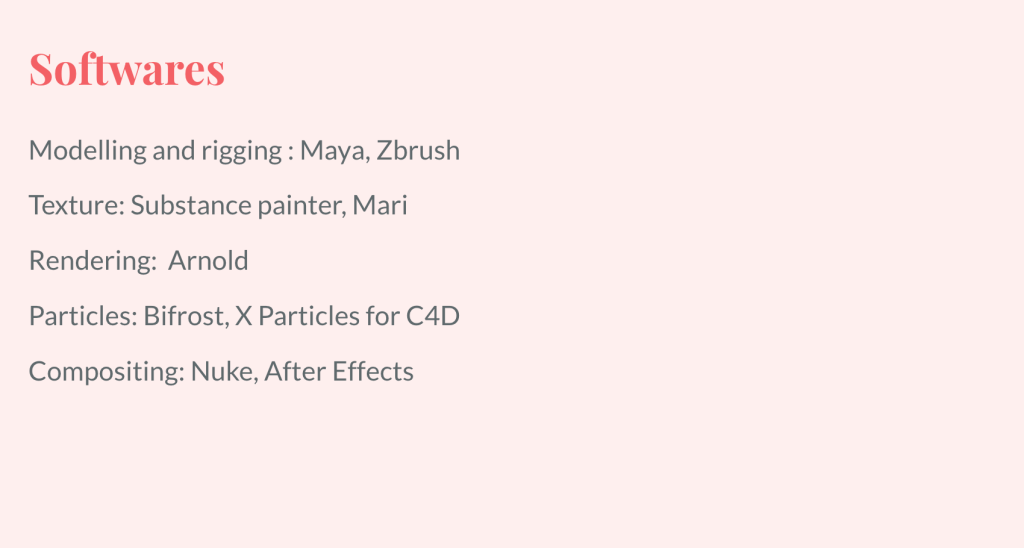Click the word Mari

coord(380,205)
